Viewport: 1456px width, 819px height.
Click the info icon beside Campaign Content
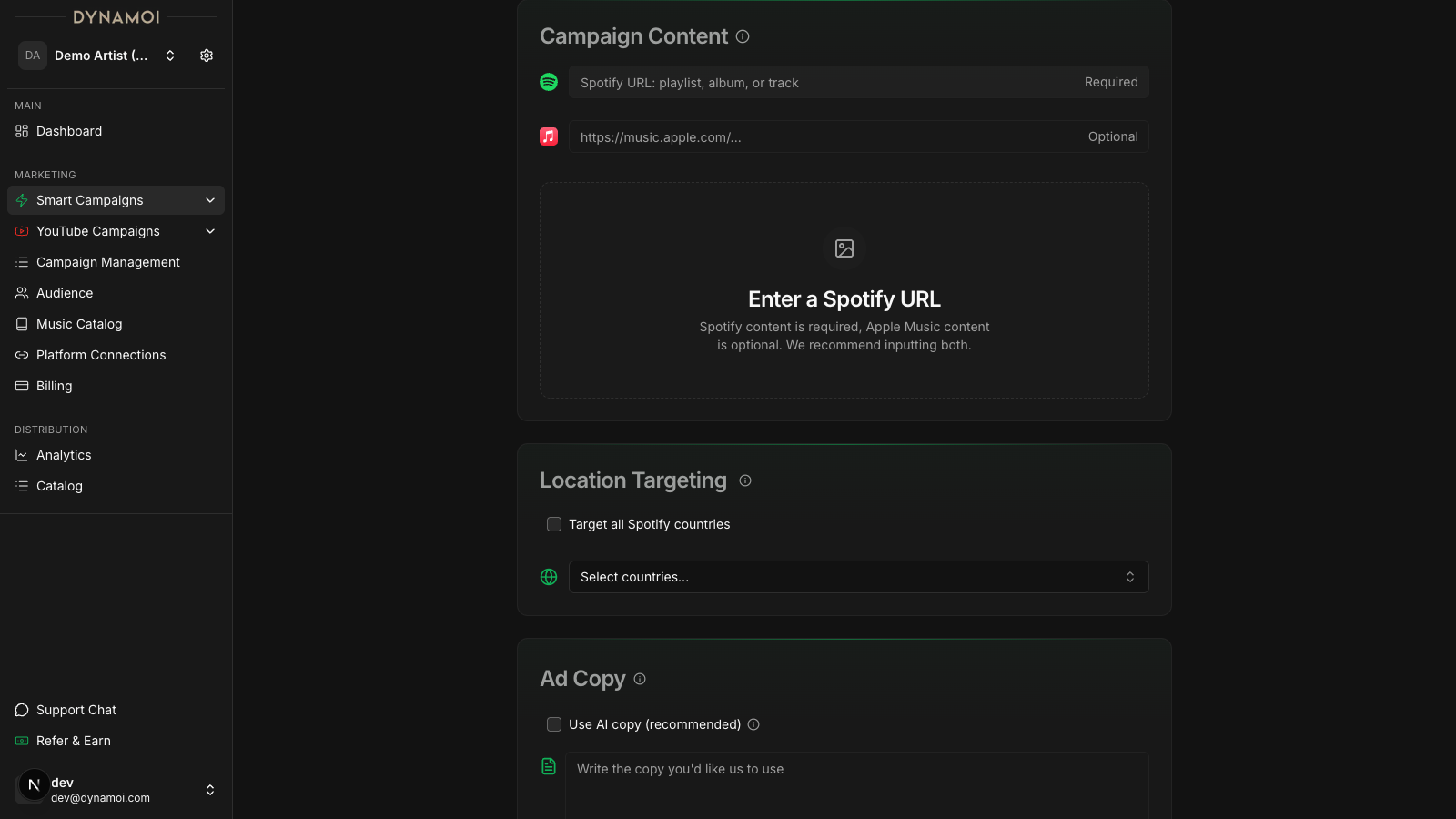point(743,36)
